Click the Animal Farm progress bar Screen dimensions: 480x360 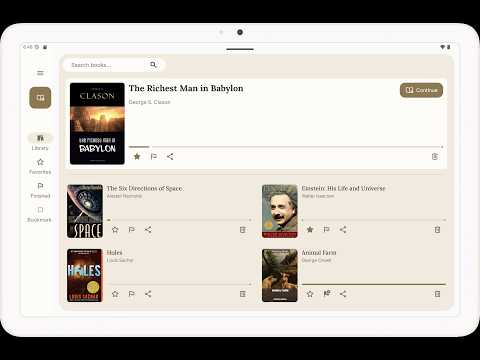click(x=374, y=284)
